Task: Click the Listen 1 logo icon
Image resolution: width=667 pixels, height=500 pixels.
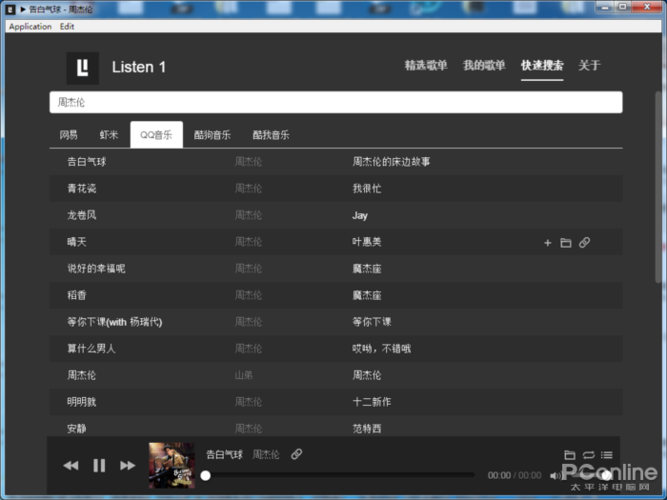Action: click(x=83, y=67)
